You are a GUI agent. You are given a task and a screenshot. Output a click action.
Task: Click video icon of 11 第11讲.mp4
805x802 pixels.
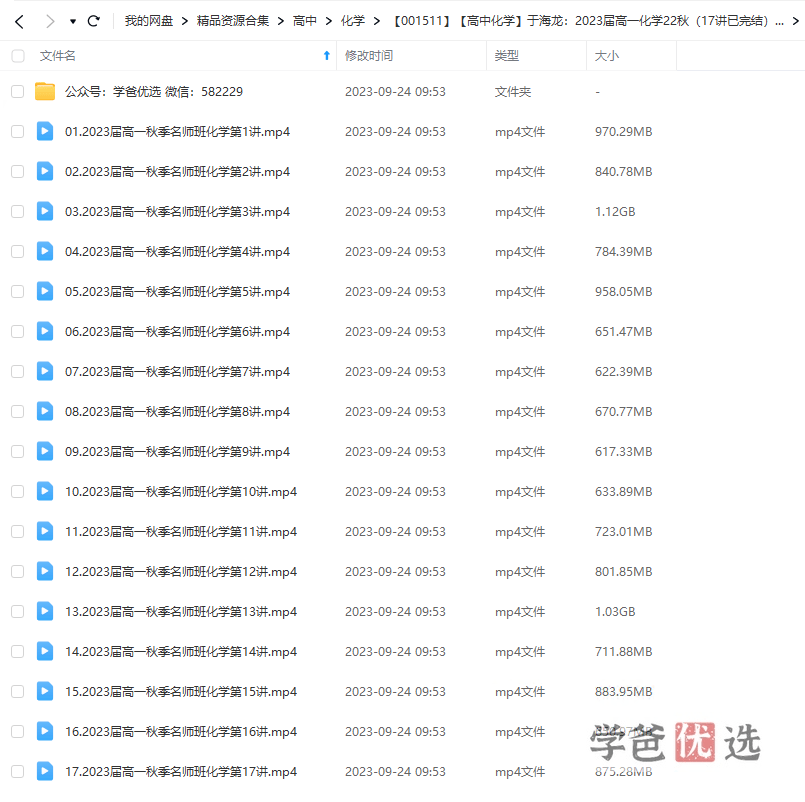(45, 532)
